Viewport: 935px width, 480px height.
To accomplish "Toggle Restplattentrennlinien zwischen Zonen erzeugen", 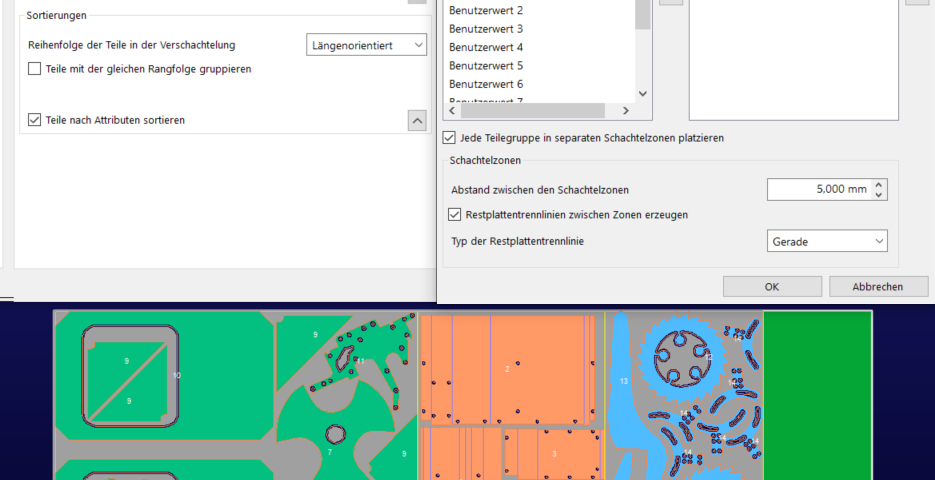I will pos(454,214).
